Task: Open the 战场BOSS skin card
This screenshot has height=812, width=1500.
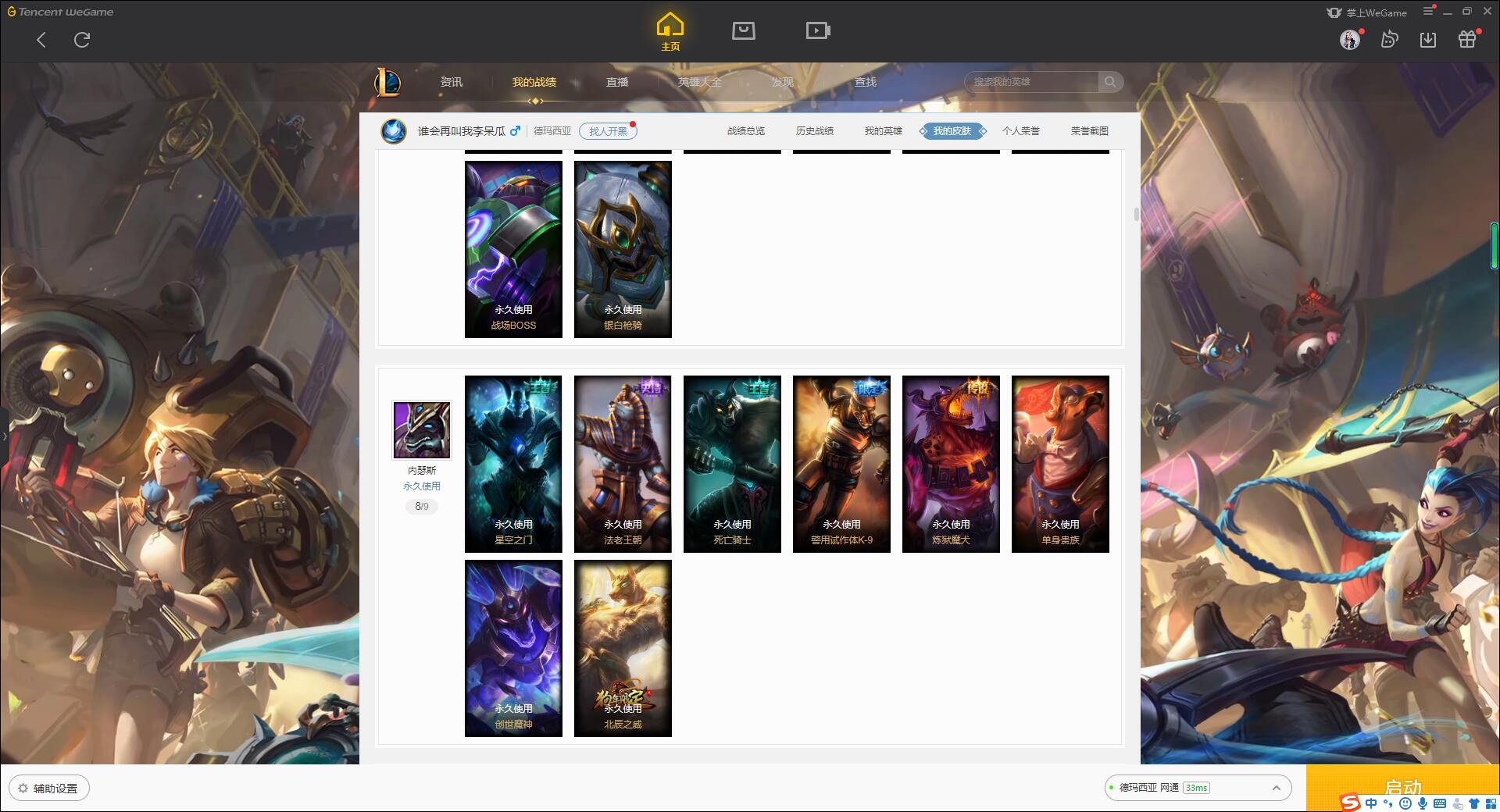Action: (513, 250)
